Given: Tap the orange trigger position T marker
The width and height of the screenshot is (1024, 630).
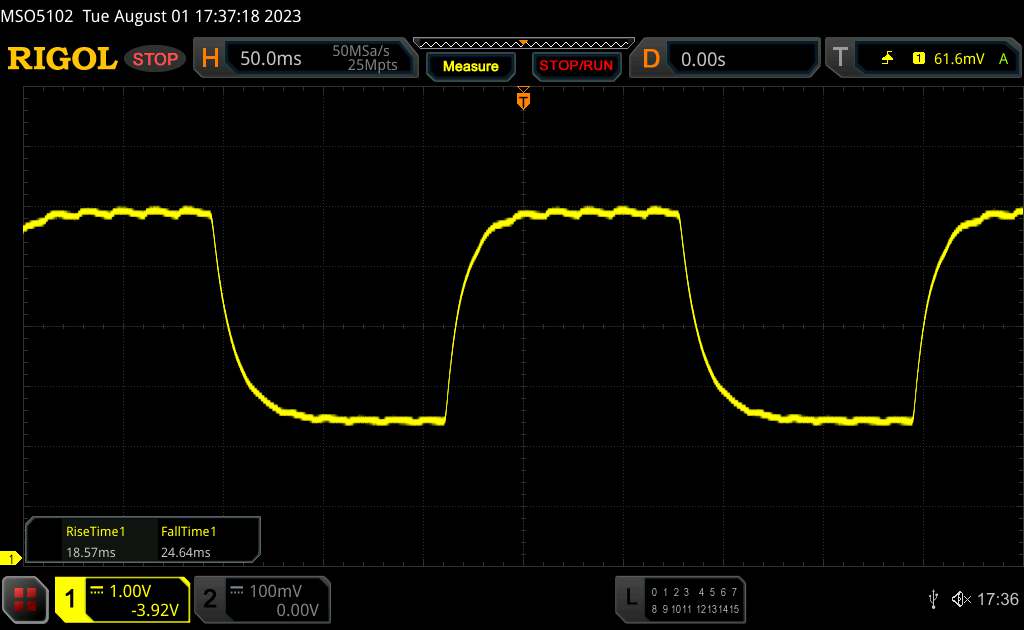Looking at the screenshot, I should pyautogui.click(x=523, y=100).
